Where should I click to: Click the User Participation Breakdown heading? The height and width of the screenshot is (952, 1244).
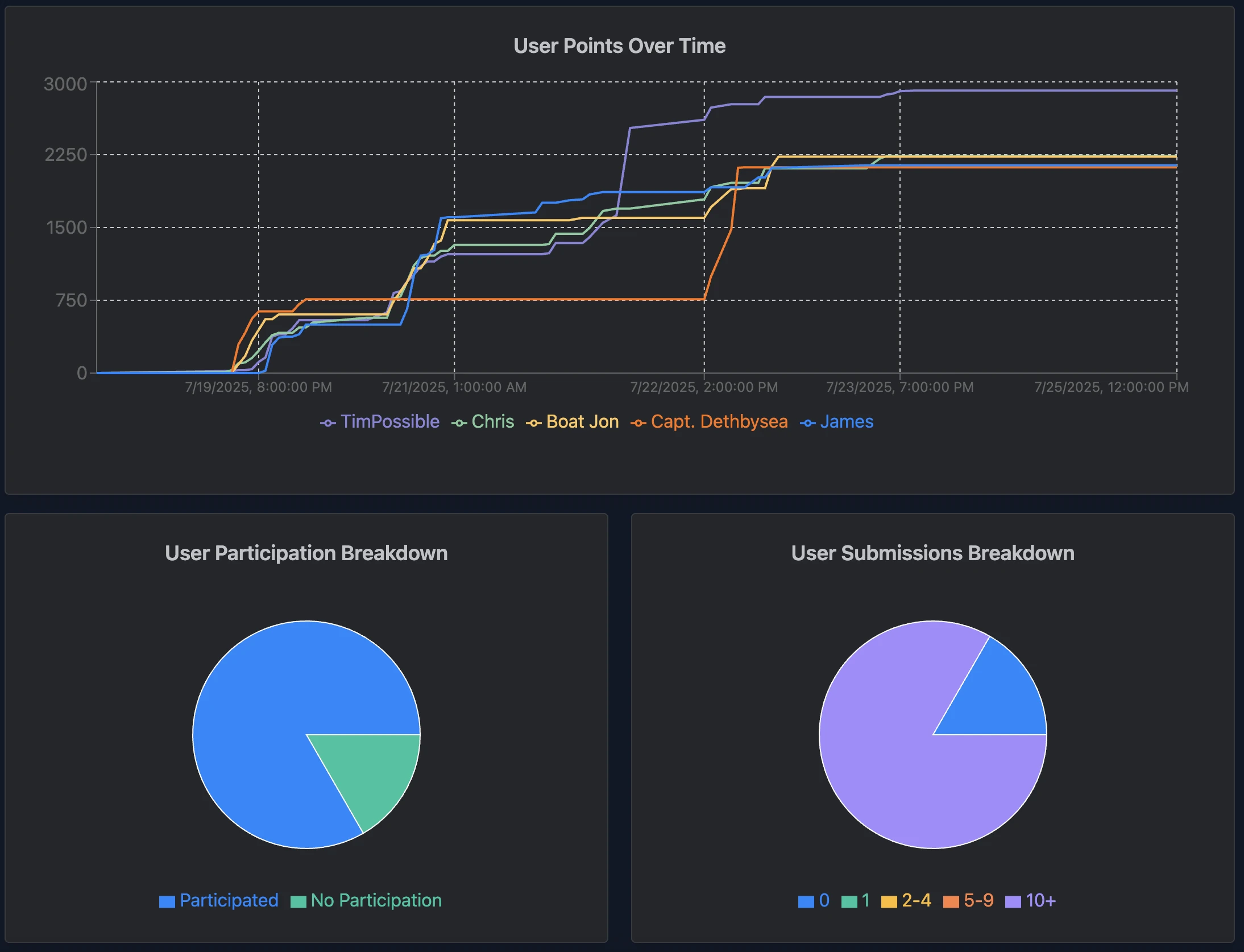[305, 552]
